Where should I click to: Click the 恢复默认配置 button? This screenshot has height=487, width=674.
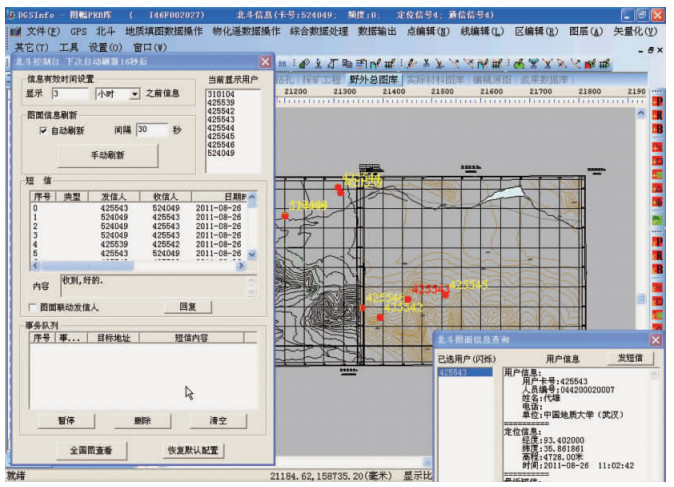click(x=193, y=450)
